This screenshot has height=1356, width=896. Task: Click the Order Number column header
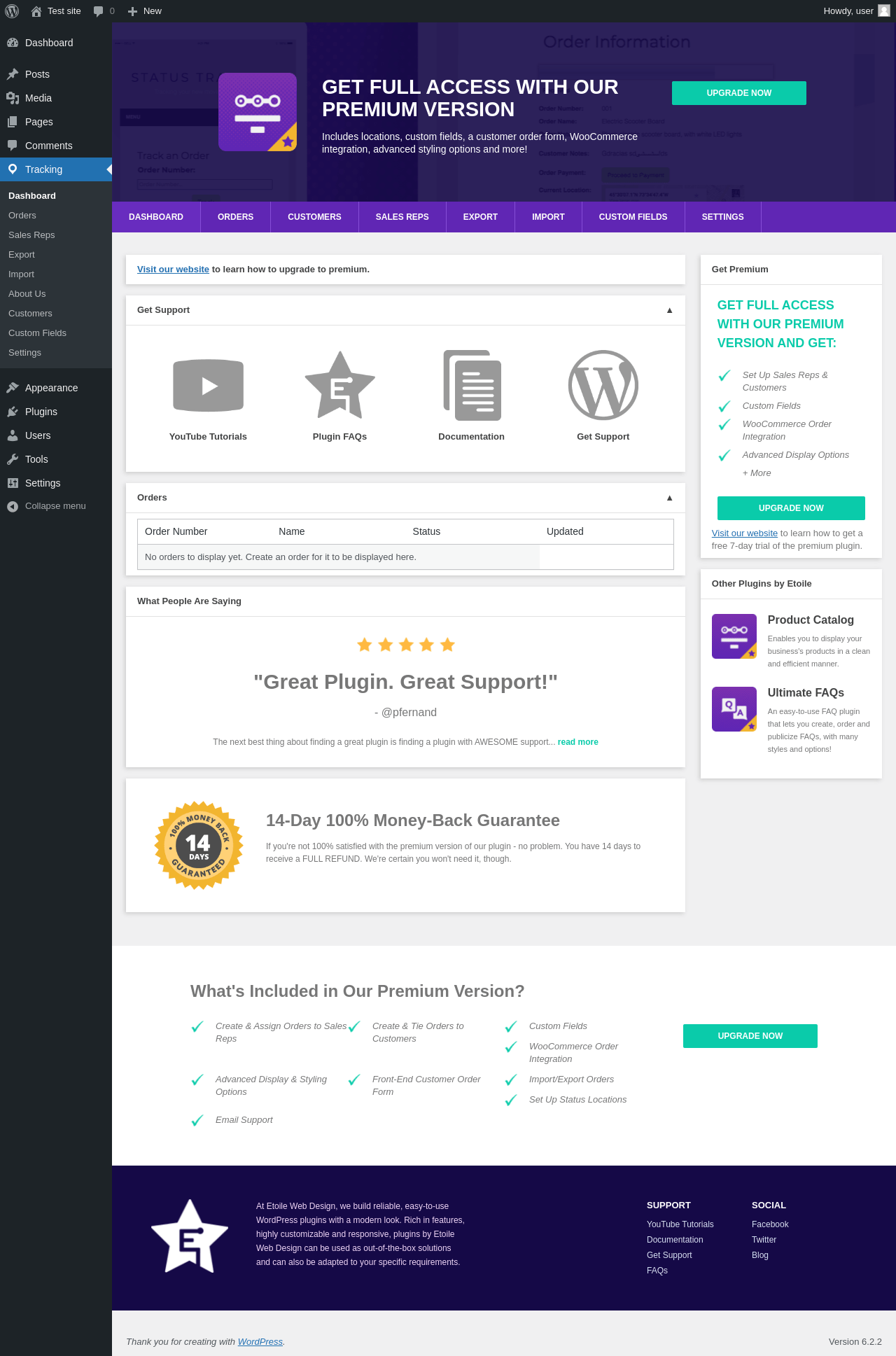click(176, 532)
